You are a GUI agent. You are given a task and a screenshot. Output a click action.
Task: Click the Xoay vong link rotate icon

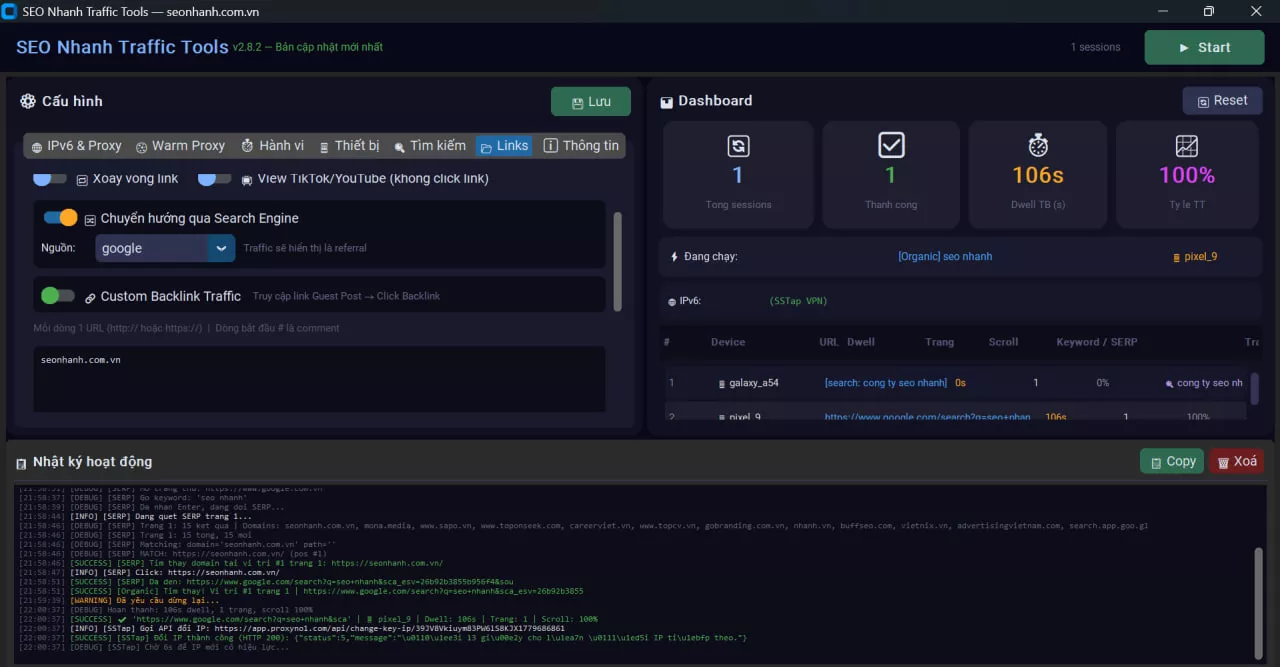[83, 179]
